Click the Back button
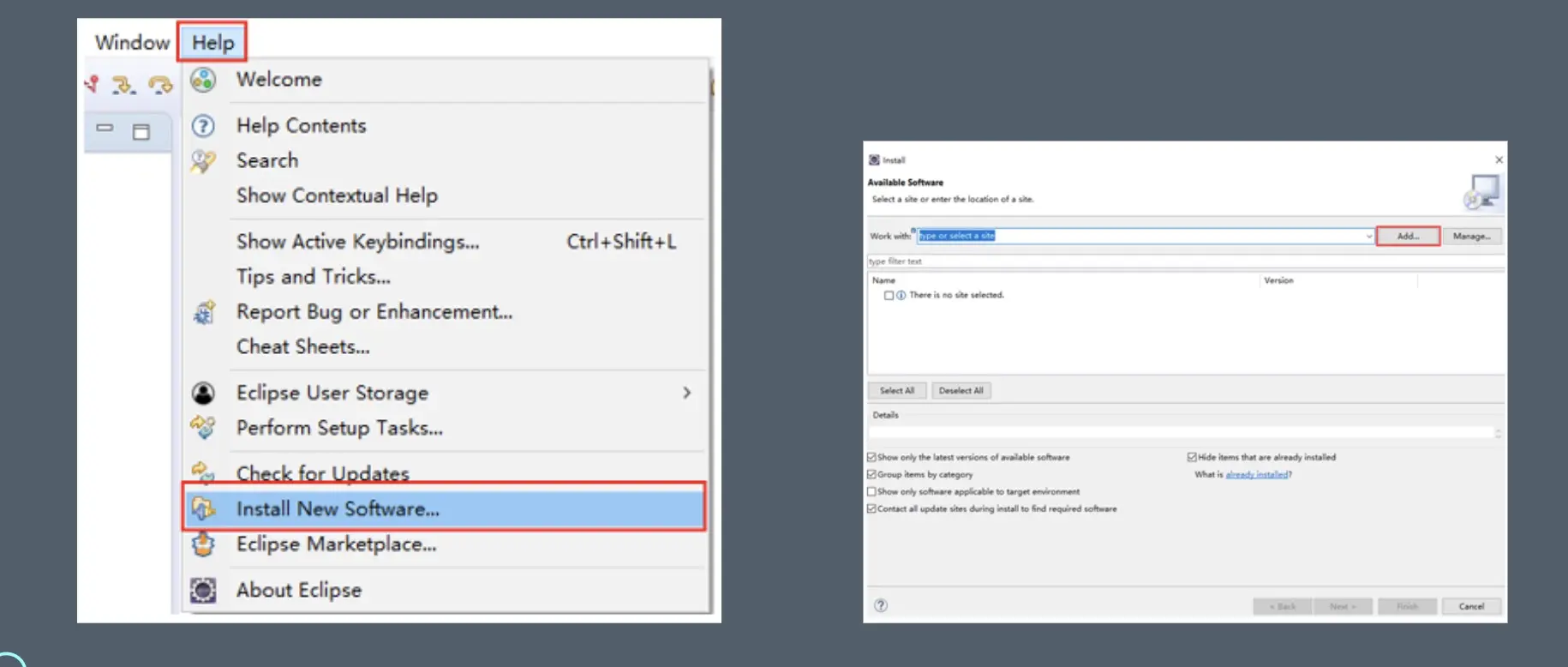 click(1283, 606)
